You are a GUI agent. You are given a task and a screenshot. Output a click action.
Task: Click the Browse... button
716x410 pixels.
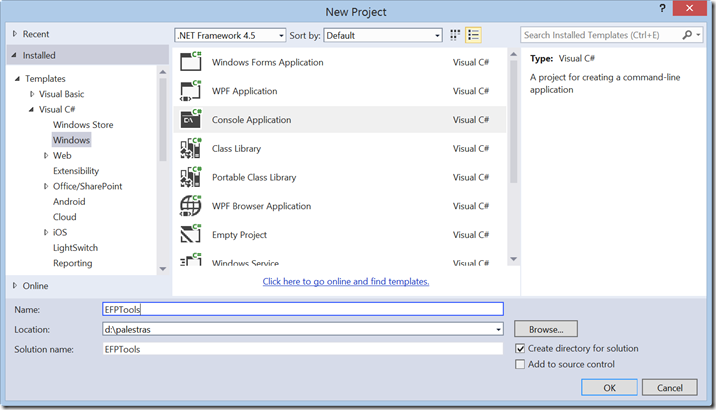click(x=546, y=329)
